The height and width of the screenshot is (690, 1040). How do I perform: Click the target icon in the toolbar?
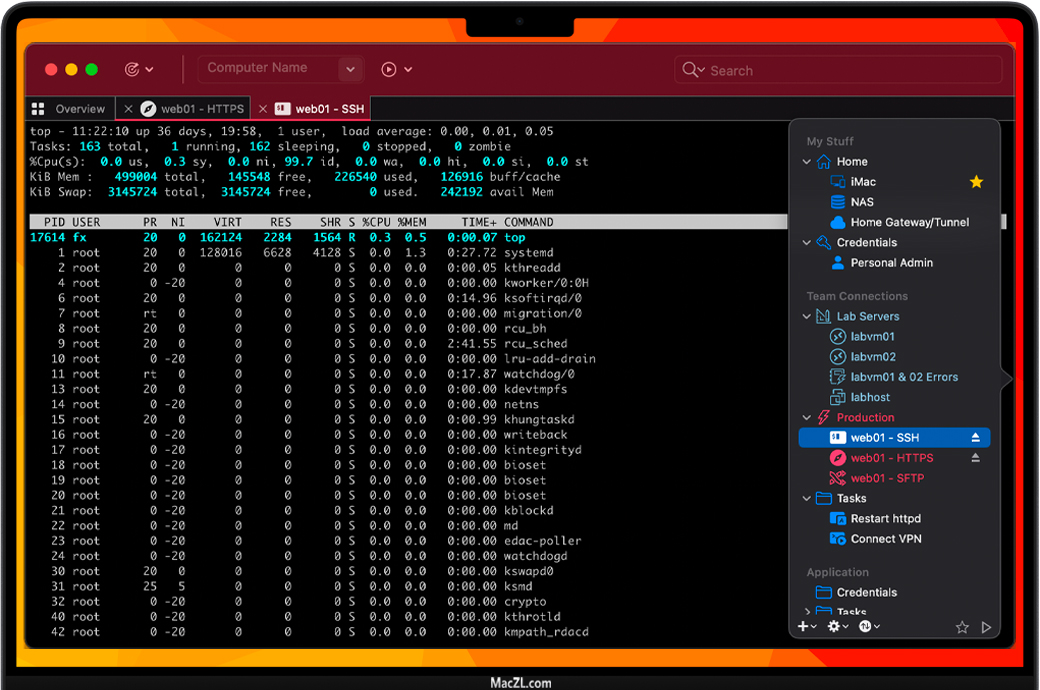pos(132,69)
